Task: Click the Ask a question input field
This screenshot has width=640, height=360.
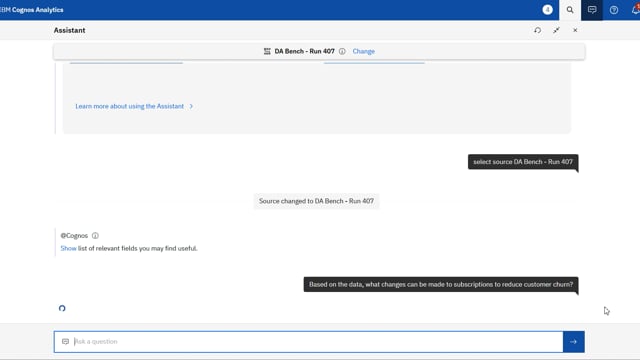Action: click(309, 342)
